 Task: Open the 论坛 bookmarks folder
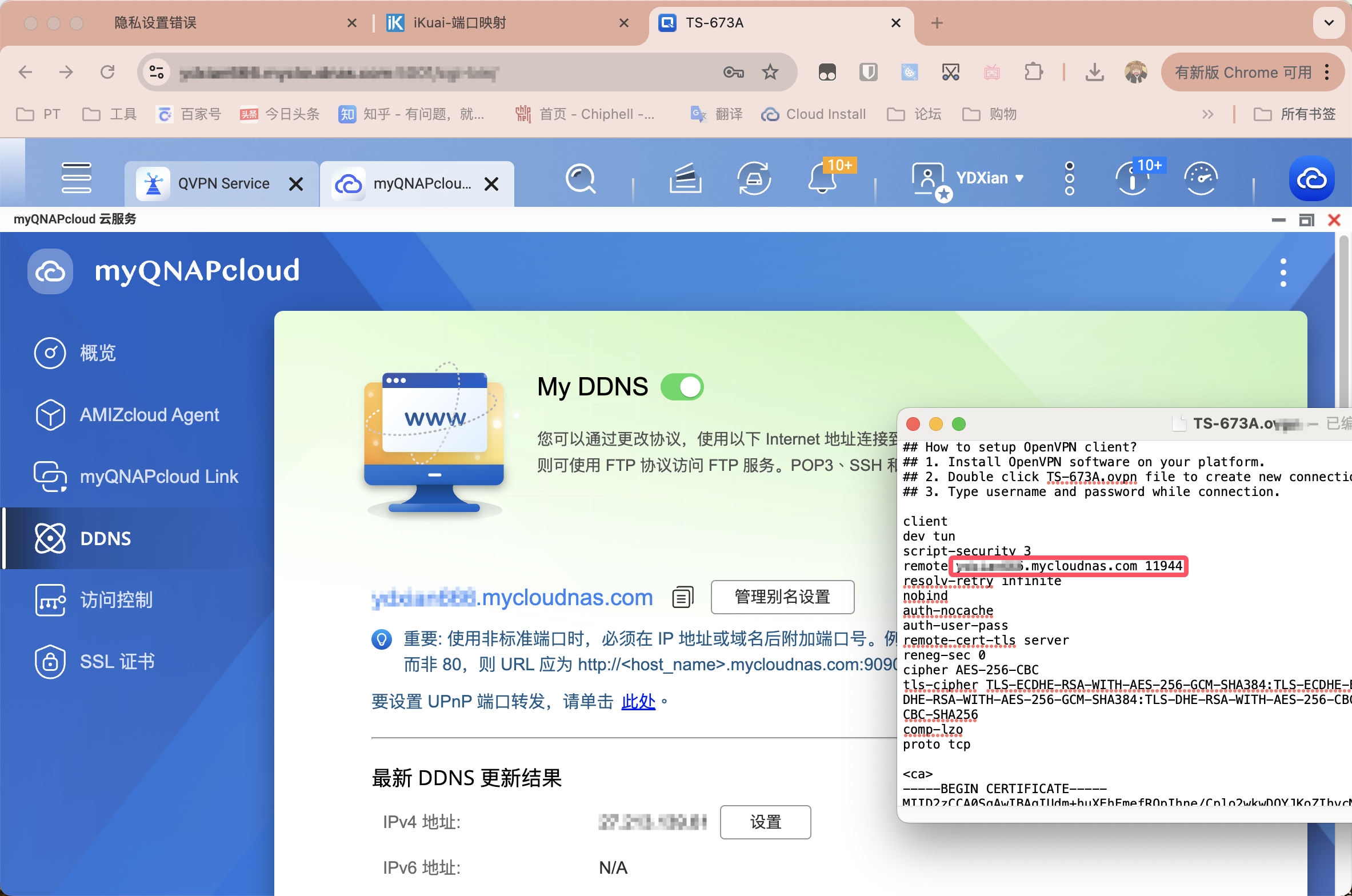[914, 114]
